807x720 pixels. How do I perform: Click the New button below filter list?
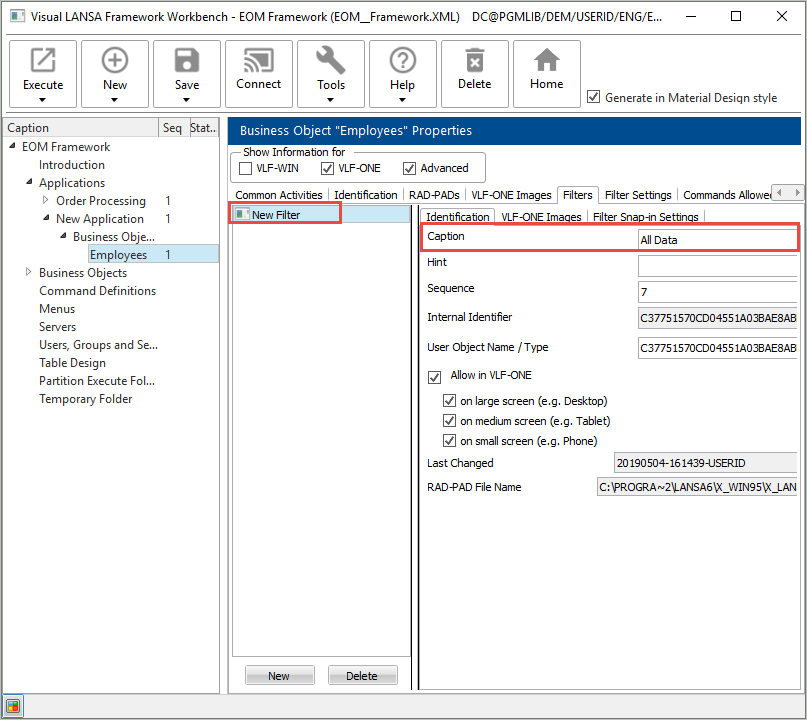point(279,676)
